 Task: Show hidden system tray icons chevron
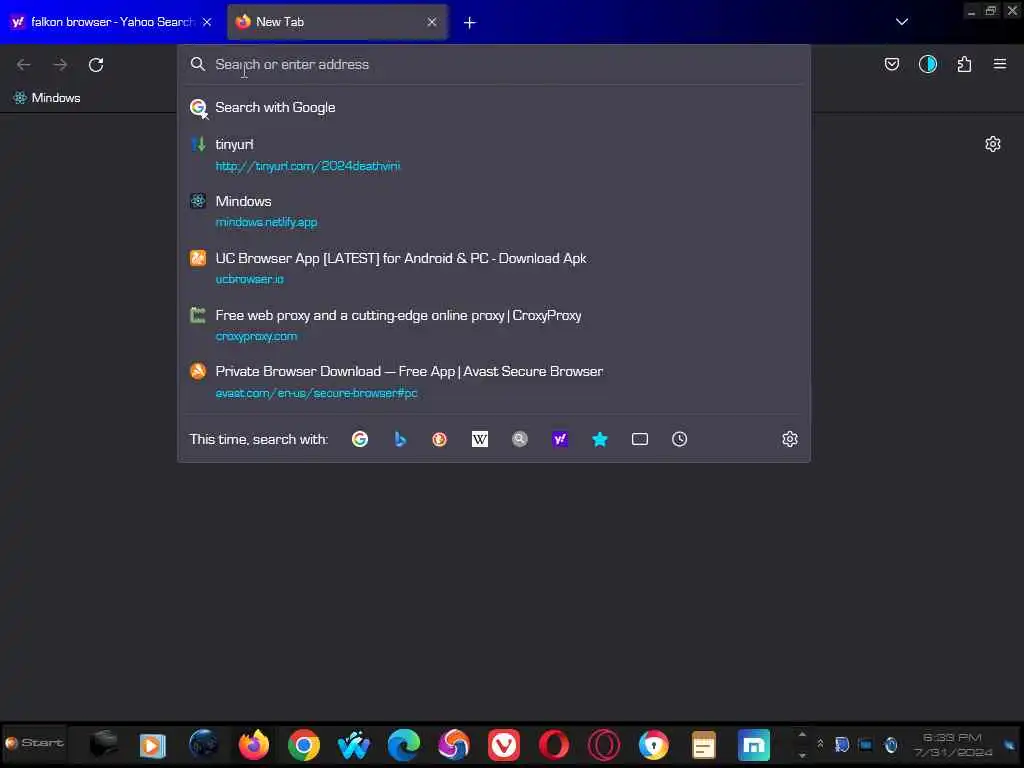click(820, 744)
